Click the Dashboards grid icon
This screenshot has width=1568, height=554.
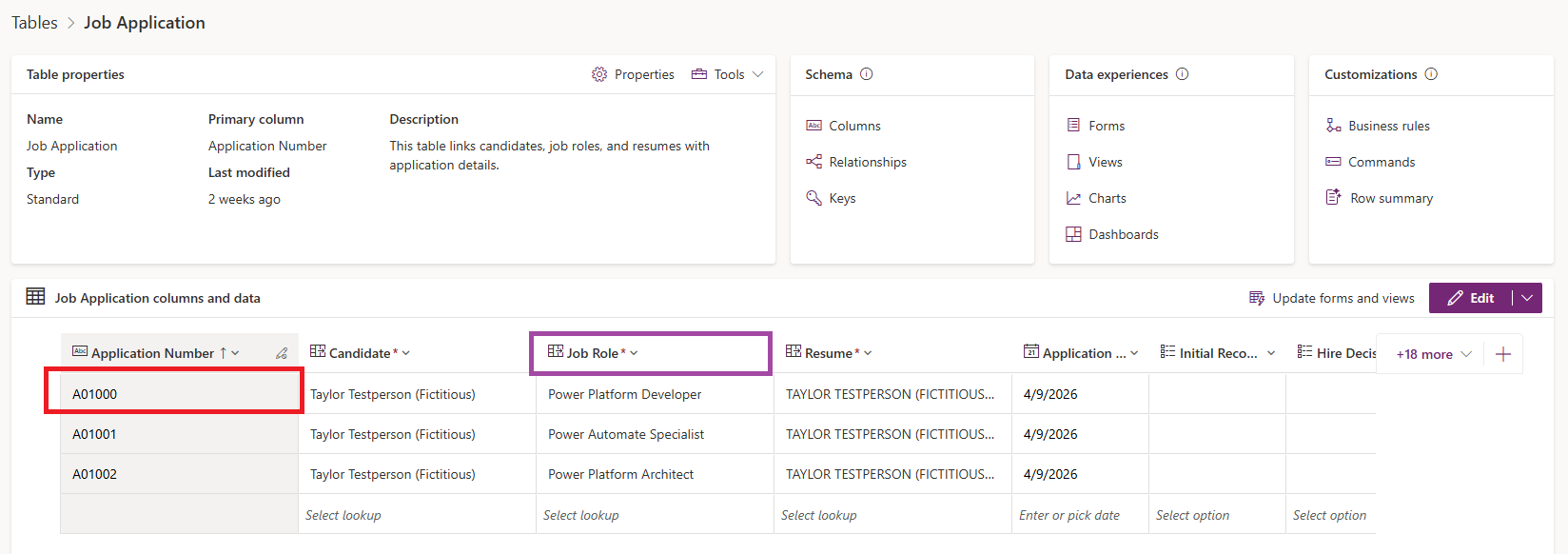point(1073,234)
